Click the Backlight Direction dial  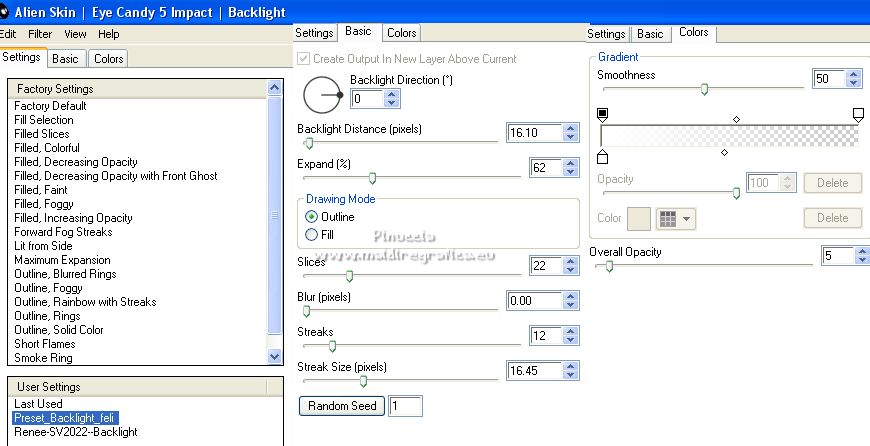322,95
